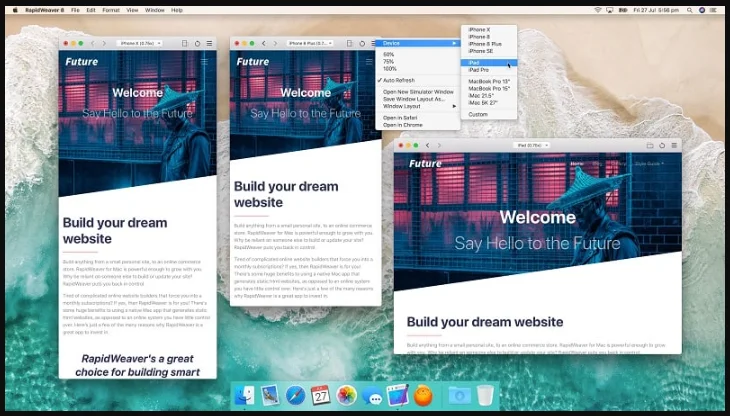
Task: Open the hamburger options menu in iPad window
Action: [674, 146]
